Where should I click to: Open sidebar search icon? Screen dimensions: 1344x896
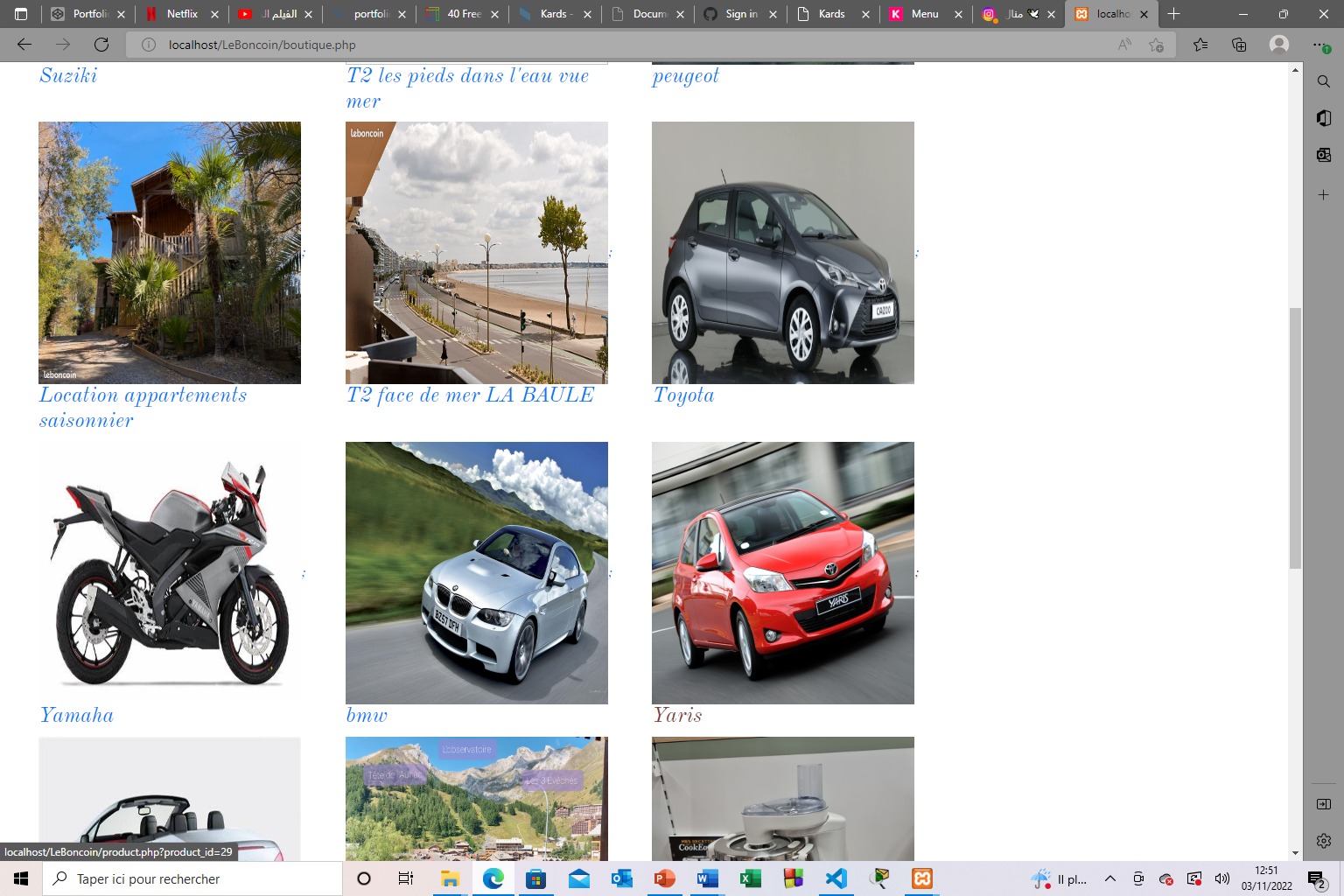pos(1324,81)
